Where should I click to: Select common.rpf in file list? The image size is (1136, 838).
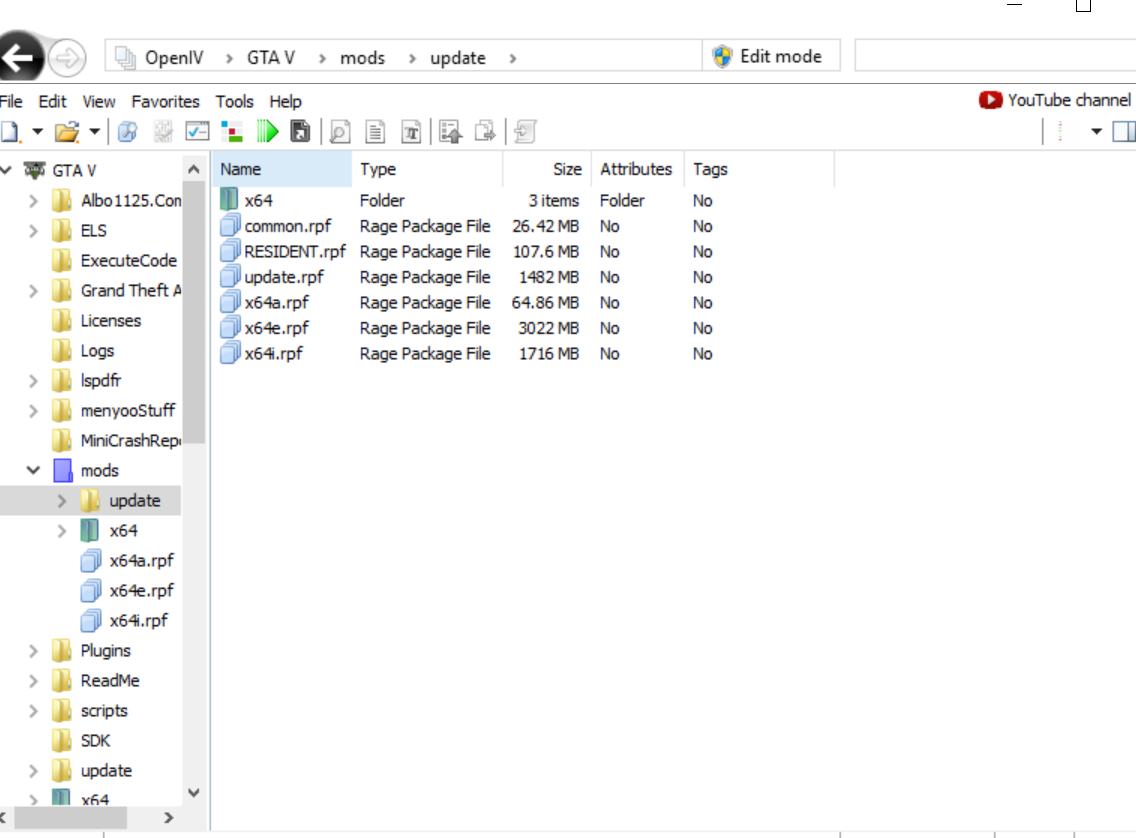click(x=287, y=226)
